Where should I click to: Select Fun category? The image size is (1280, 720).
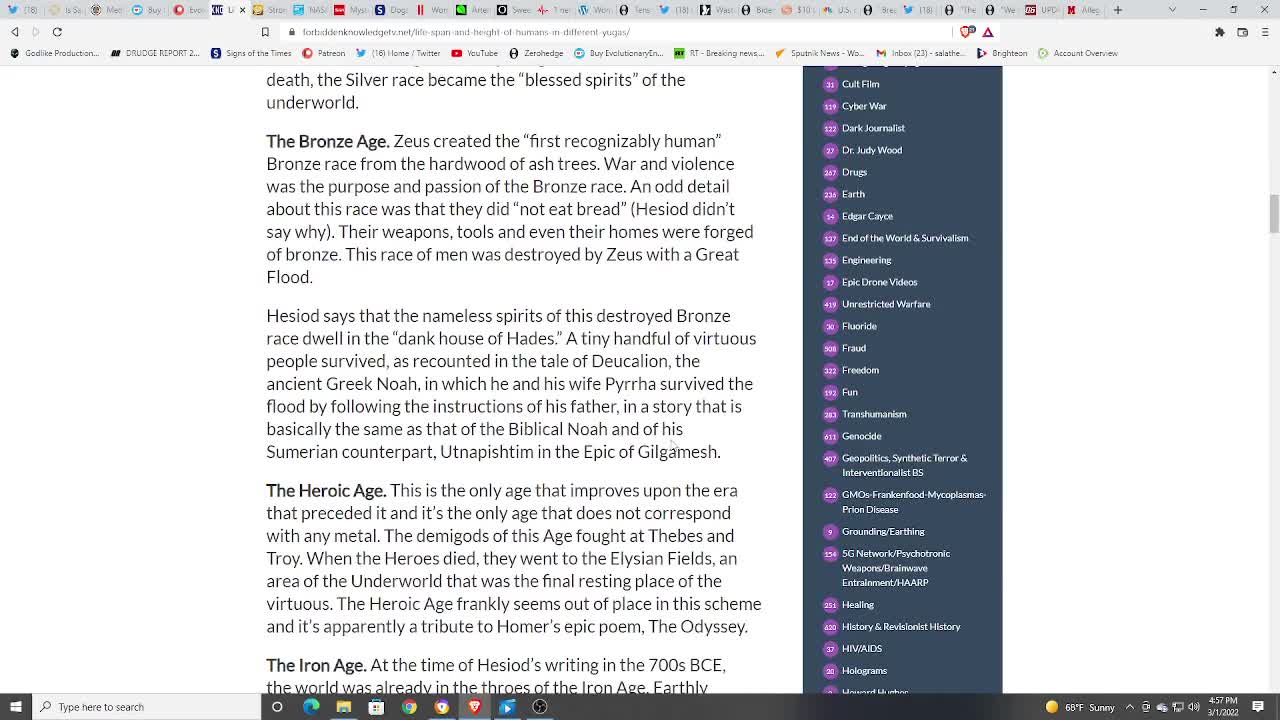[850, 392]
